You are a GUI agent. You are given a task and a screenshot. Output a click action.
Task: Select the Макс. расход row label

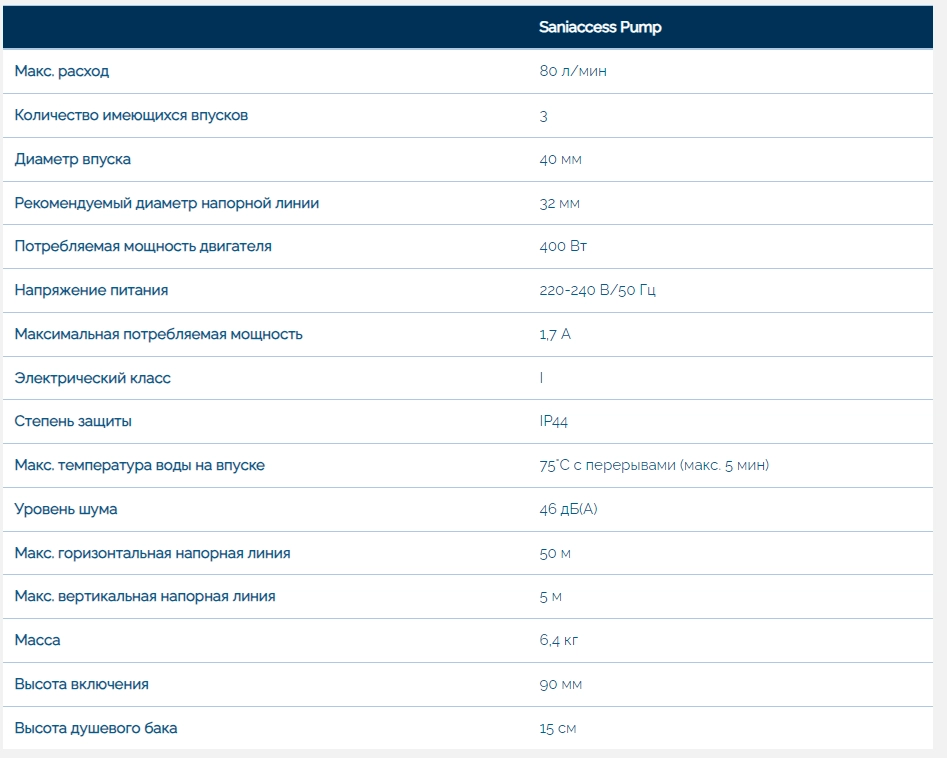click(x=62, y=71)
